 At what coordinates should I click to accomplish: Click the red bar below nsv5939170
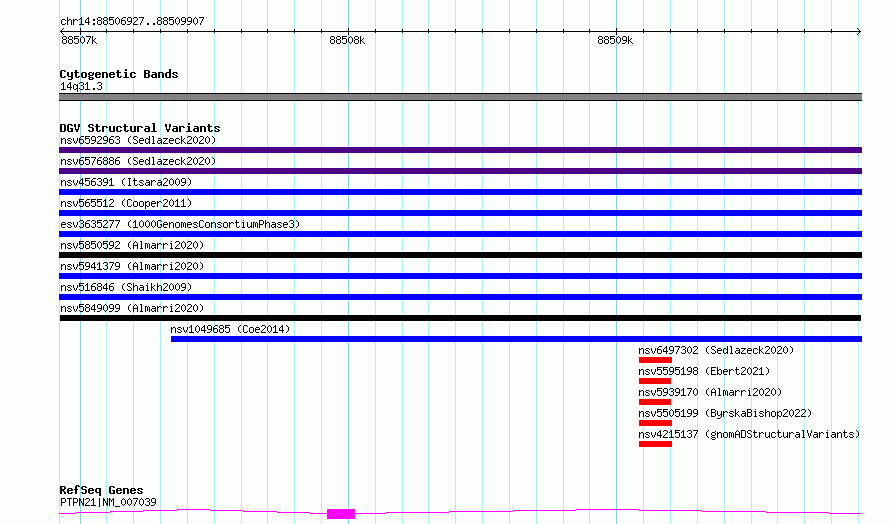point(654,402)
